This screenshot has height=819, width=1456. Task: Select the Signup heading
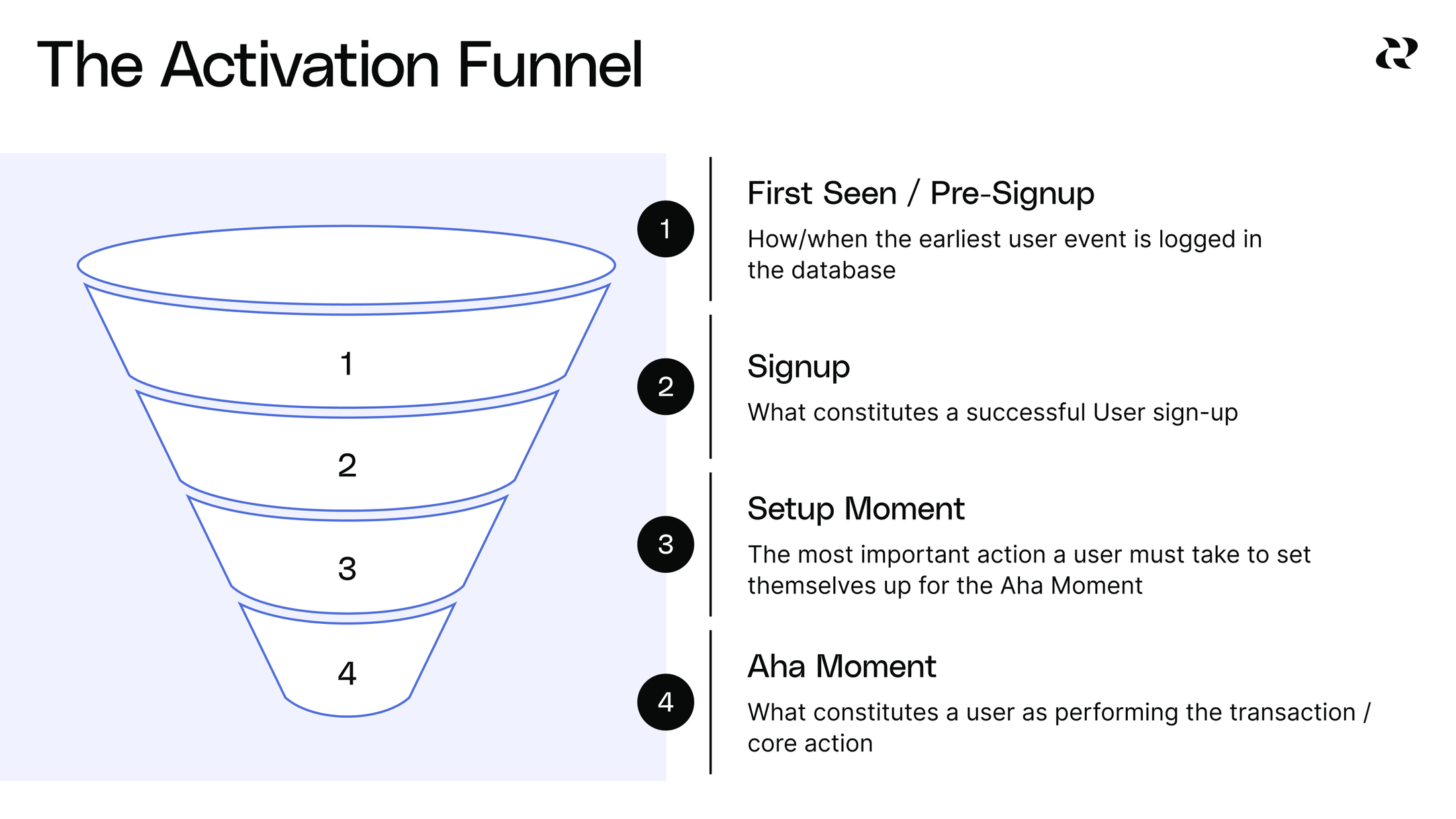tap(799, 367)
